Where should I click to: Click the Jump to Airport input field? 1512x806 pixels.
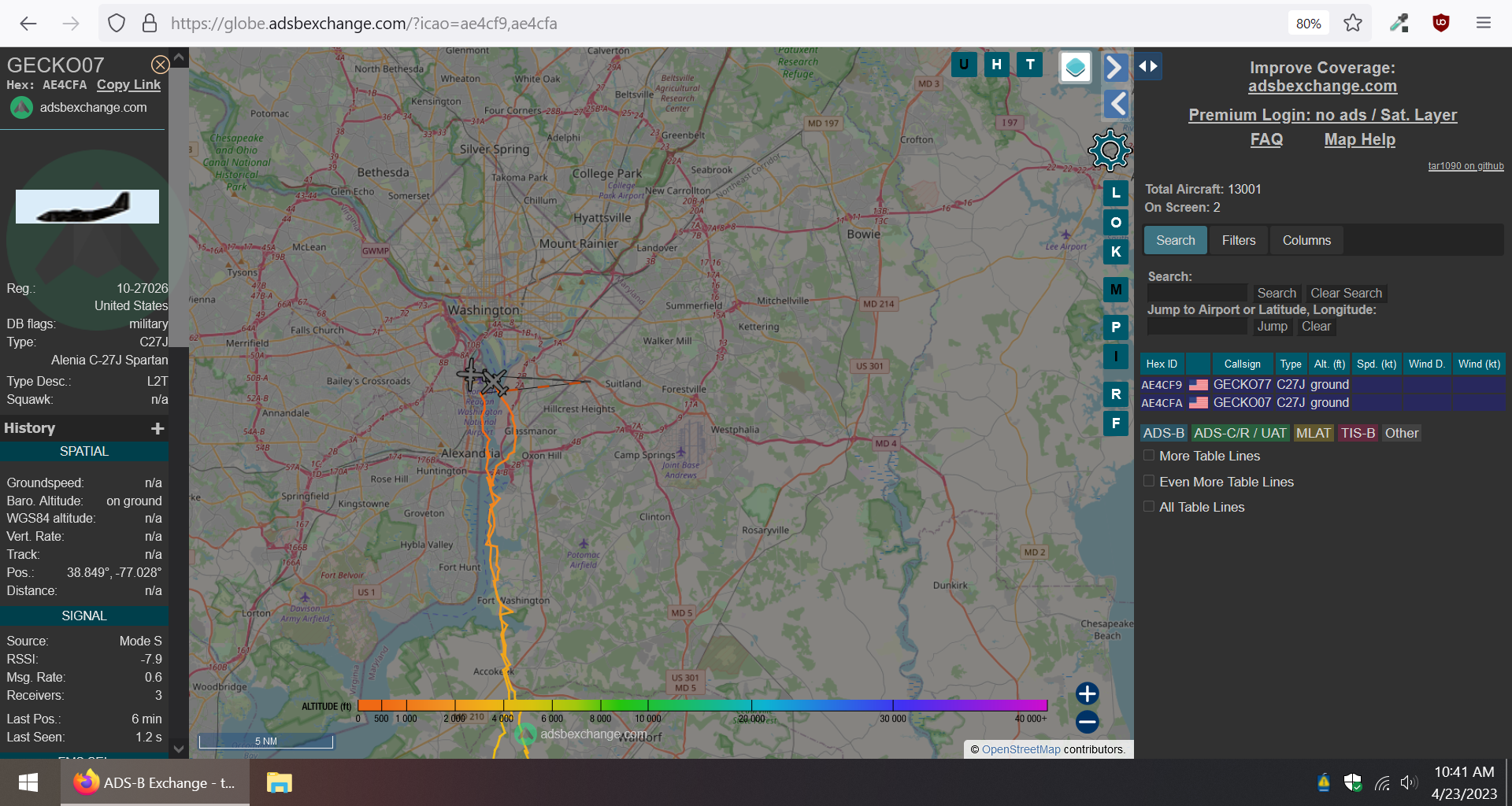[1197, 327]
